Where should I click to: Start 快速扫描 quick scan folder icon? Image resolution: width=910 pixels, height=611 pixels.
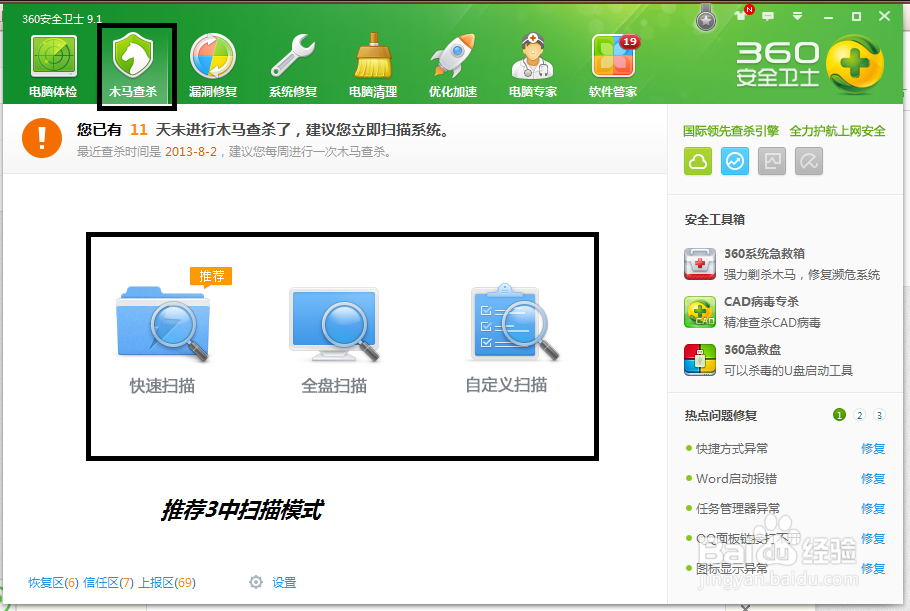pyautogui.click(x=162, y=323)
